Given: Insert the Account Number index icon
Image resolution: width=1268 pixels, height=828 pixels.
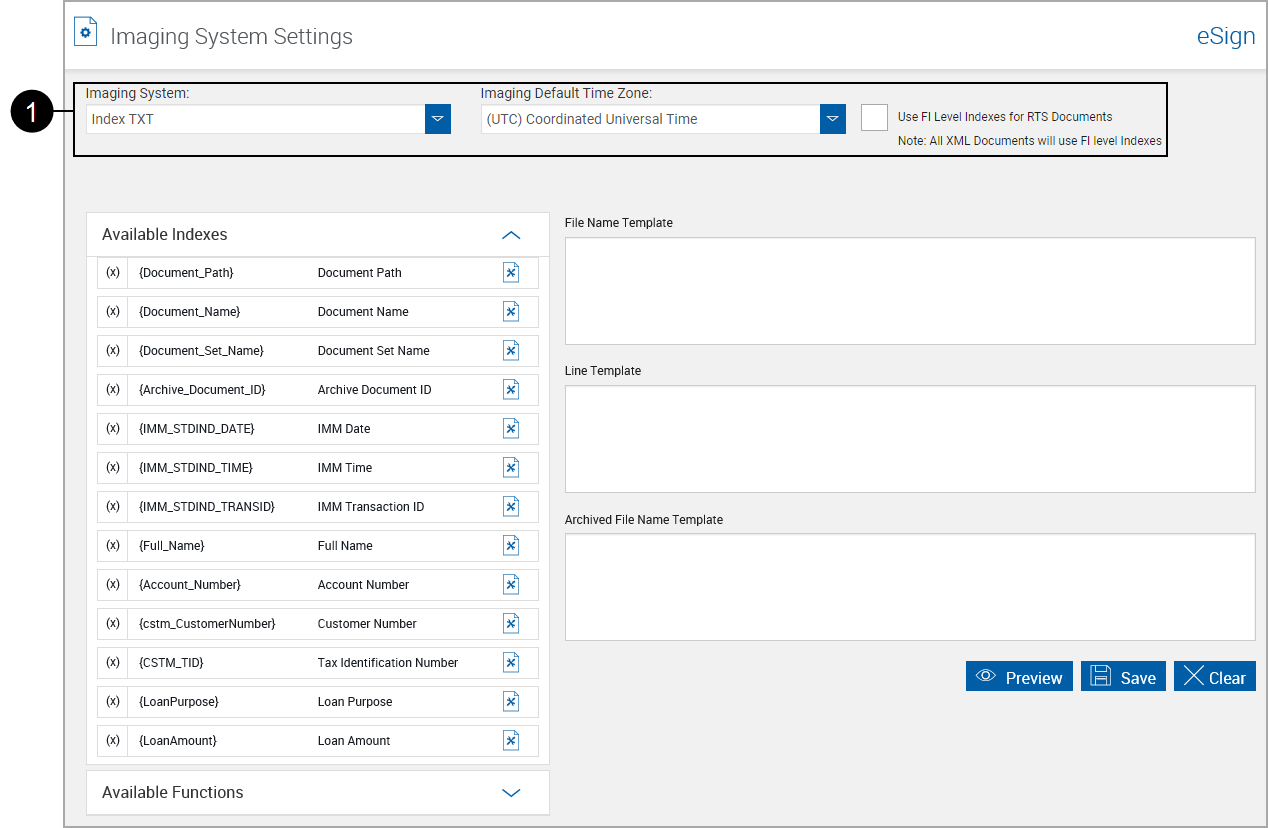Looking at the screenshot, I should (x=511, y=584).
